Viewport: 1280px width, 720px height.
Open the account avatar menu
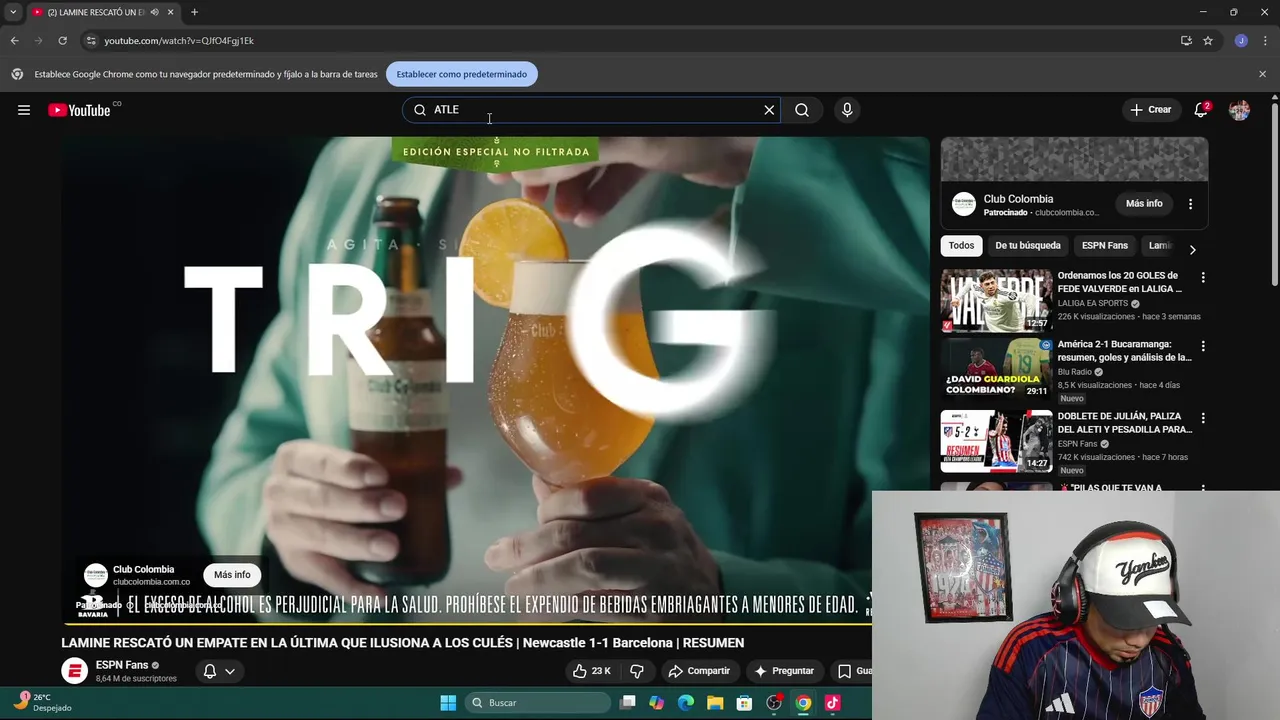(1239, 110)
